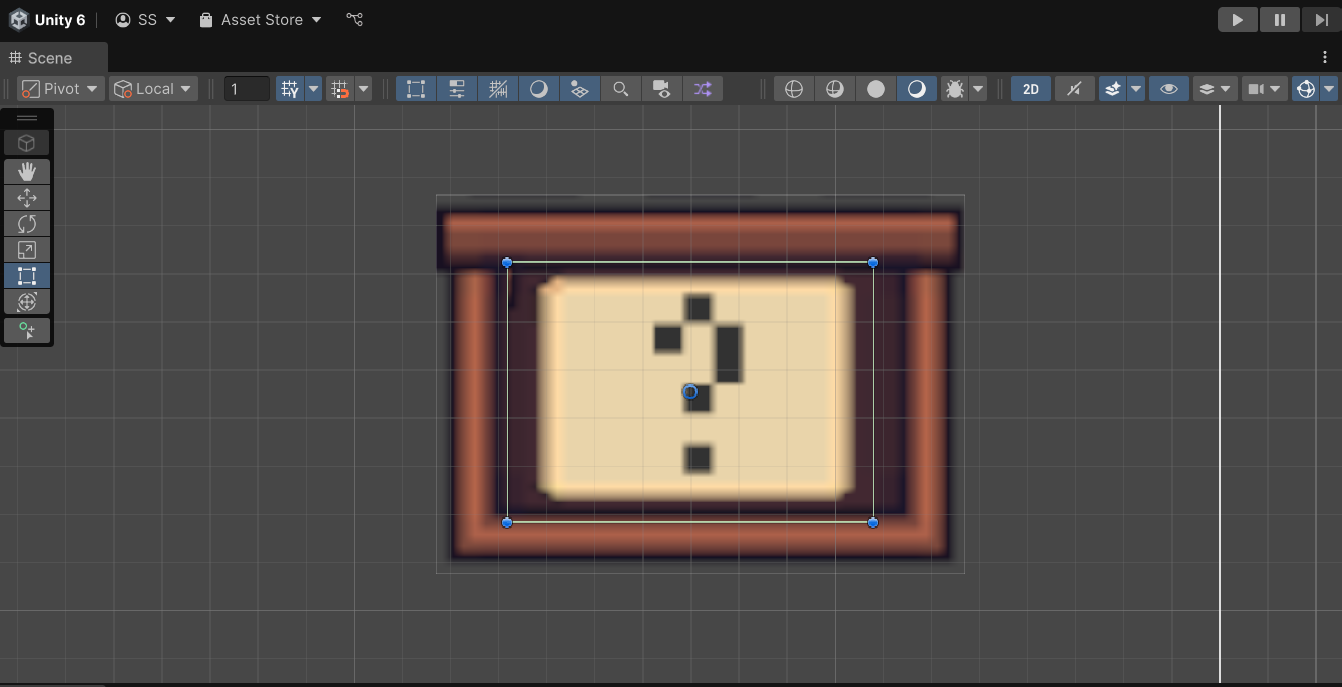Open the Local handle rotation dropdown
1342x687 pixels.
pos(153,89)
